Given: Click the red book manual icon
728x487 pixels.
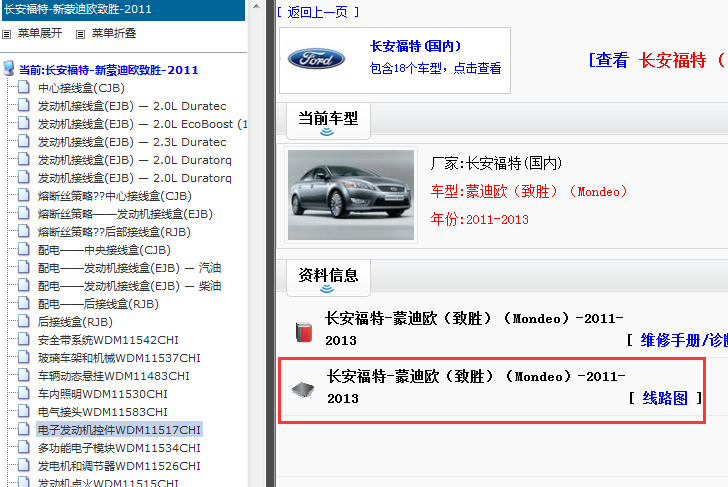Looking at the screenshot, I should [x=304, y=332].
